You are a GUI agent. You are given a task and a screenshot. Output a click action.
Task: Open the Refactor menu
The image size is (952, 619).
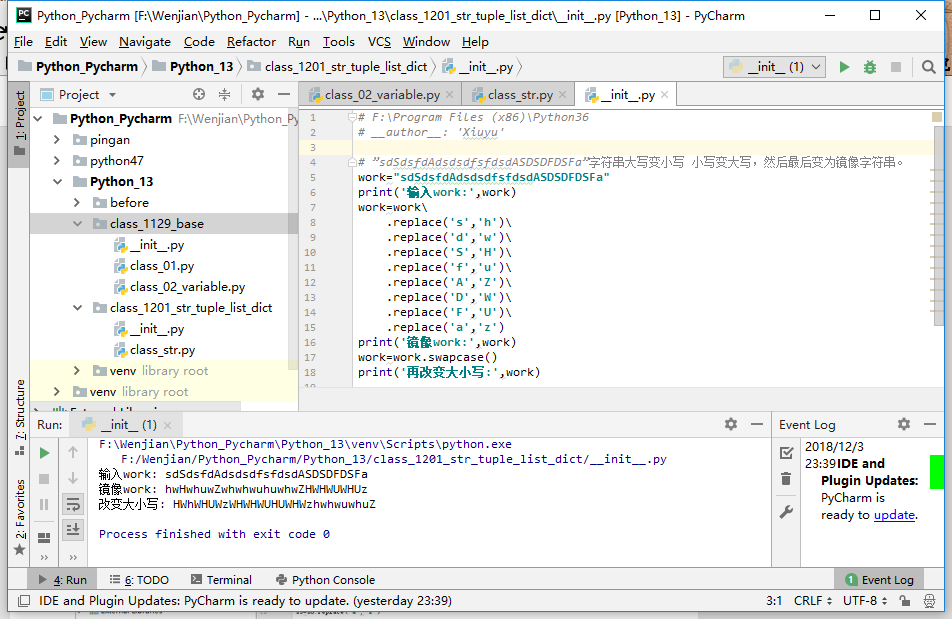pos(251,41)
